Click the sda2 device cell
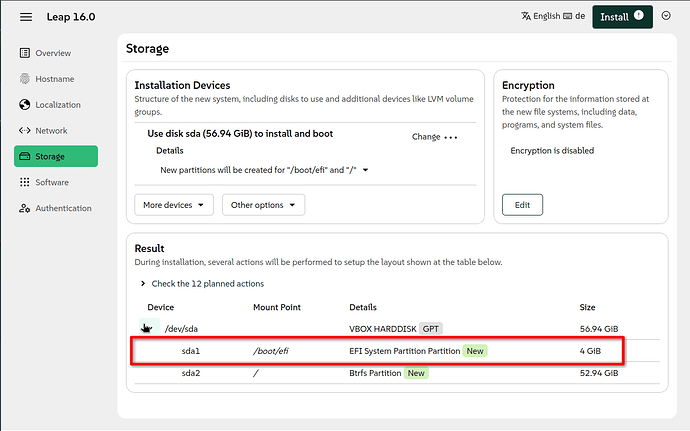 (x=191, y=373)
